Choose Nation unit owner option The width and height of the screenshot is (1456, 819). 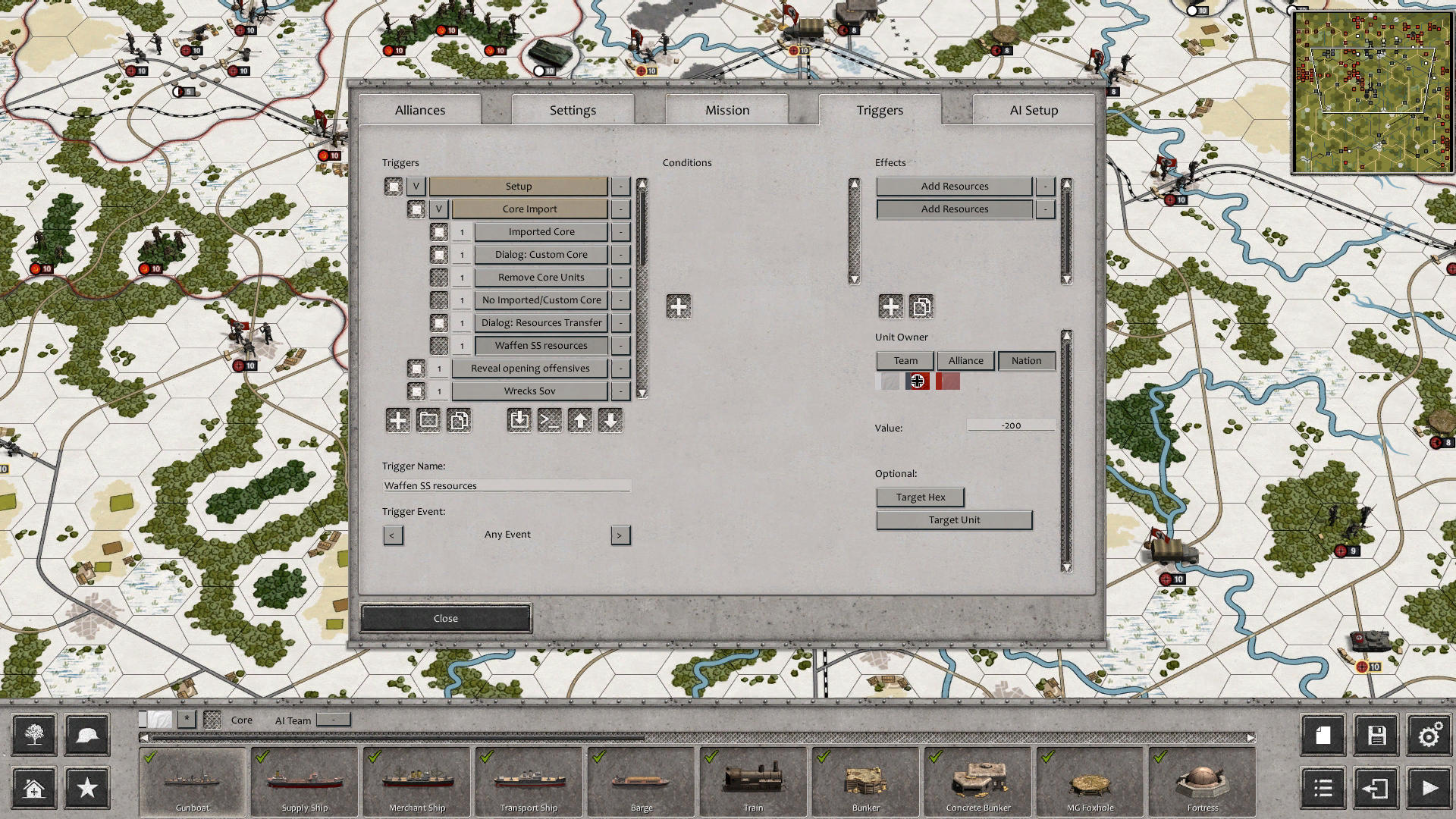[x=1027, y=360]
